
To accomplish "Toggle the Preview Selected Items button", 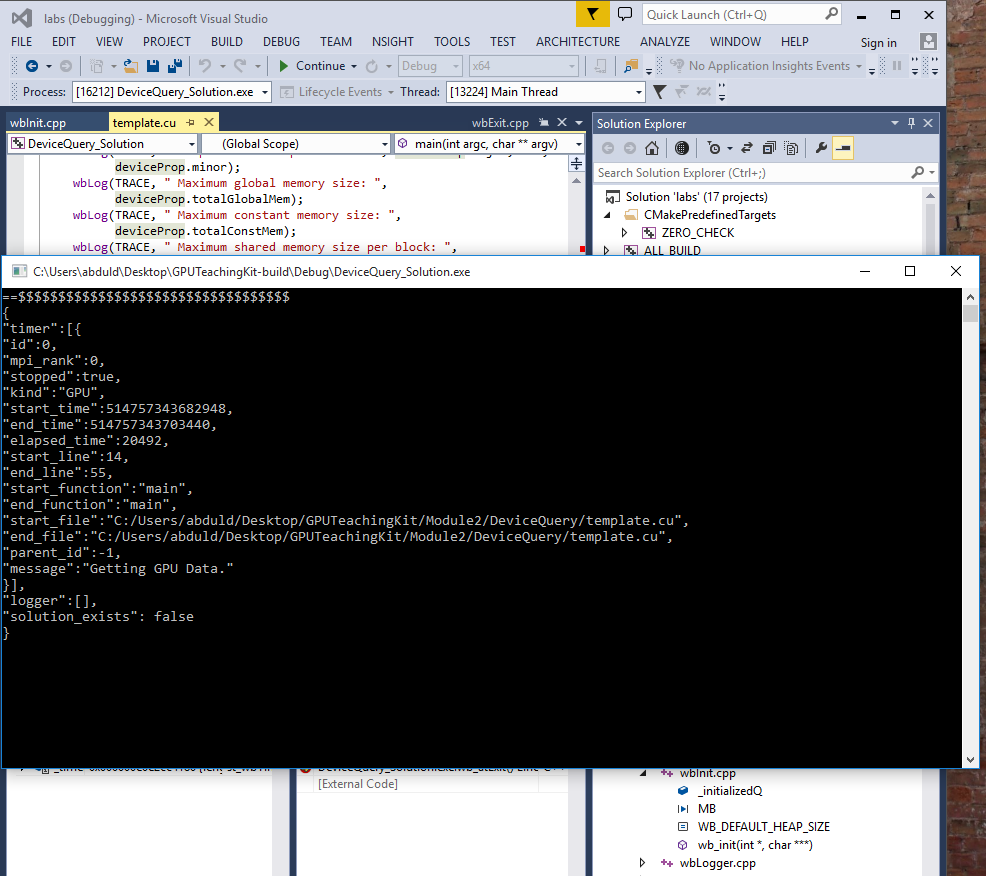I will (x=843, y=148).
